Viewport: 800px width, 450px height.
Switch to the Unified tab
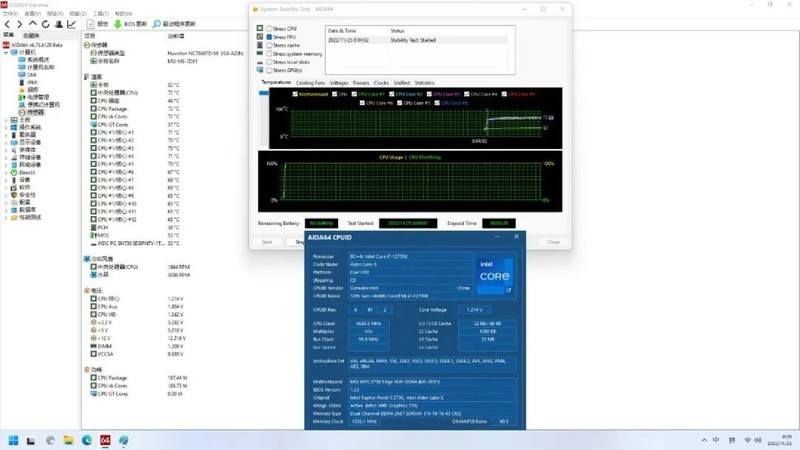[402, 83]
